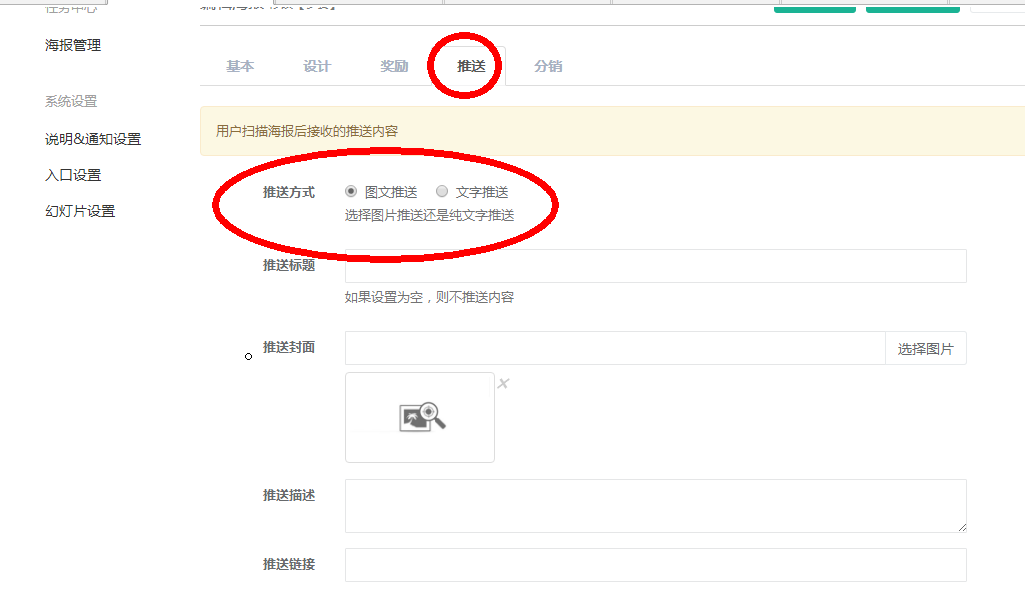Click the 推送链接 input box
Viewport: 1025px width, 603px height.
(x=655, y=565)
